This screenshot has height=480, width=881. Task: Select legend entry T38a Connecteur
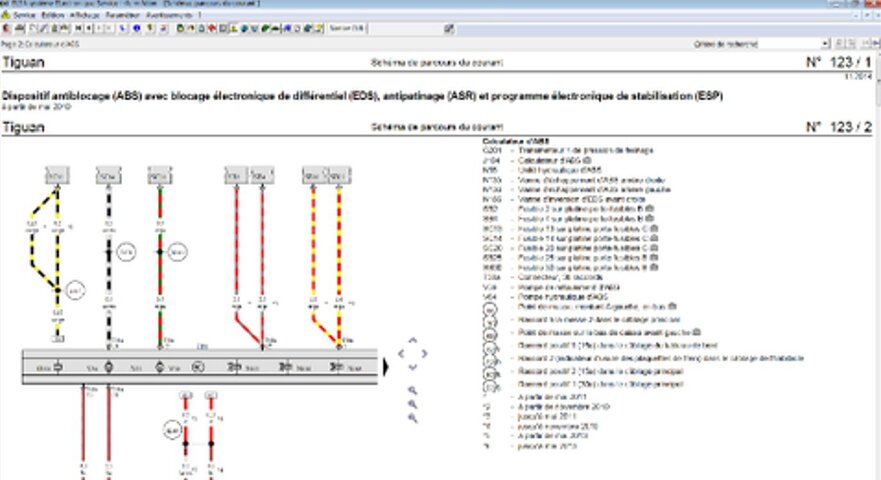coord(543,277)
